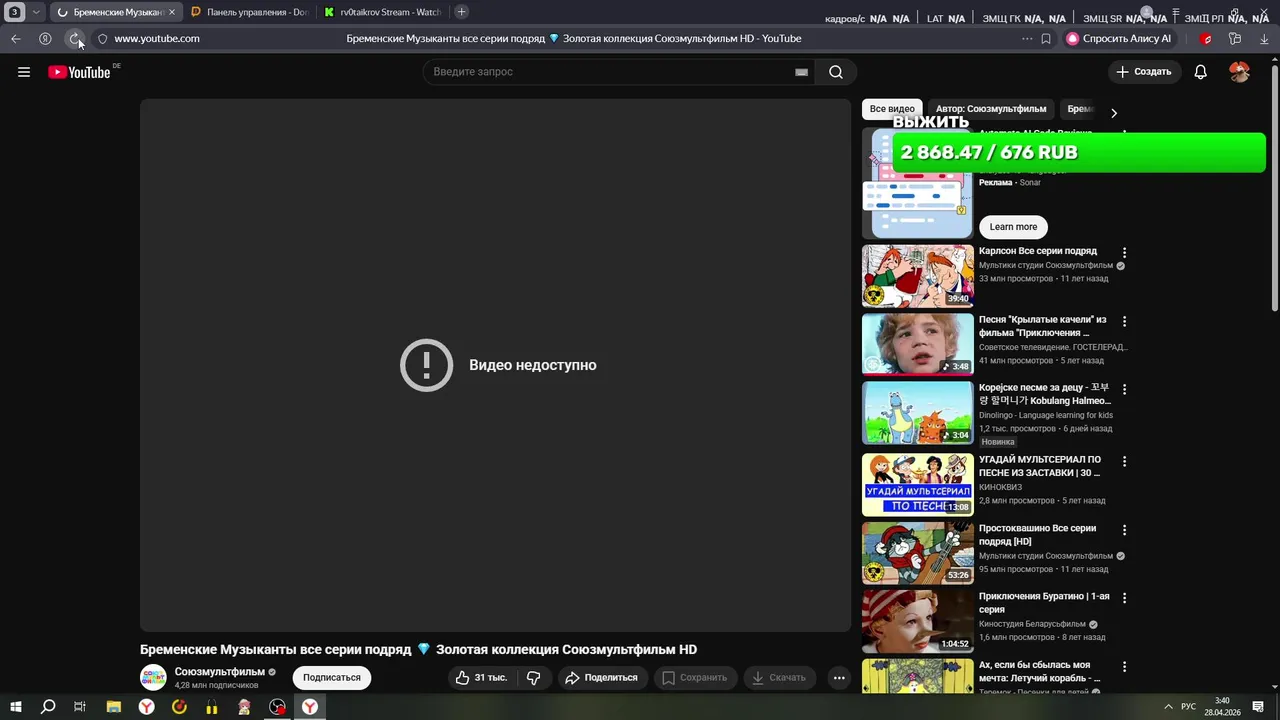
Task: Click the 'Скачать' download button
Action: tap(779, 678)
